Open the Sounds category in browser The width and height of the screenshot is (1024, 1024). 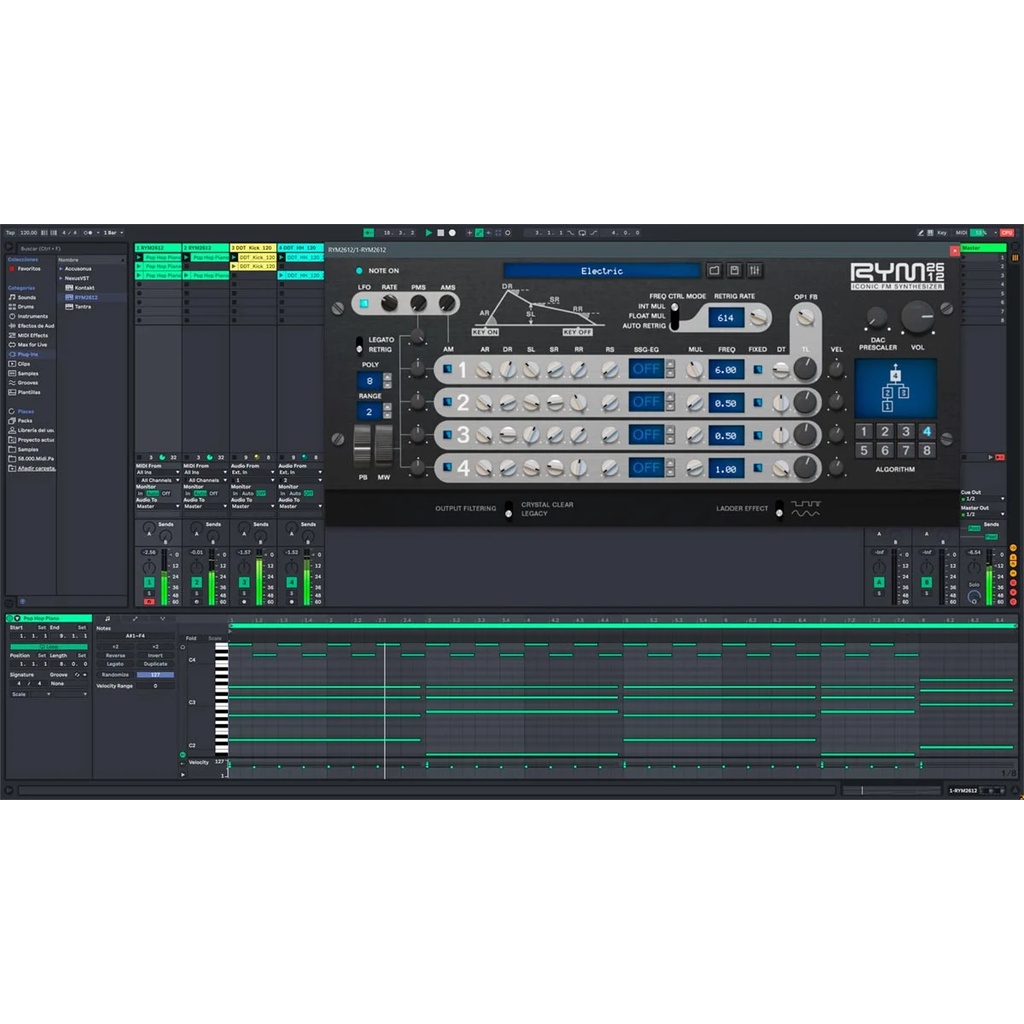pyautogui.click(x=27, y=297)
